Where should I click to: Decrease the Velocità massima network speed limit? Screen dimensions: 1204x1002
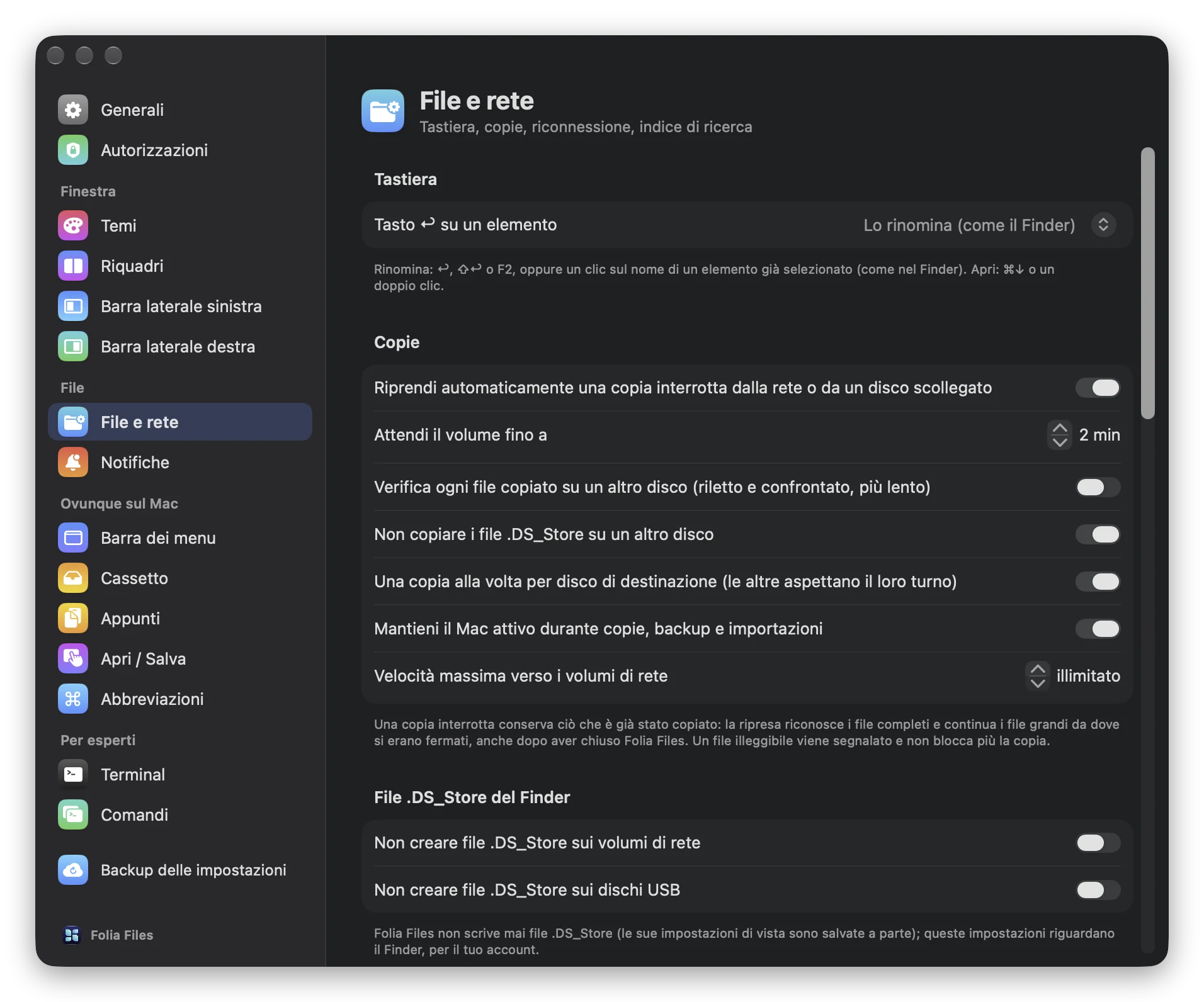[1038, 683]
